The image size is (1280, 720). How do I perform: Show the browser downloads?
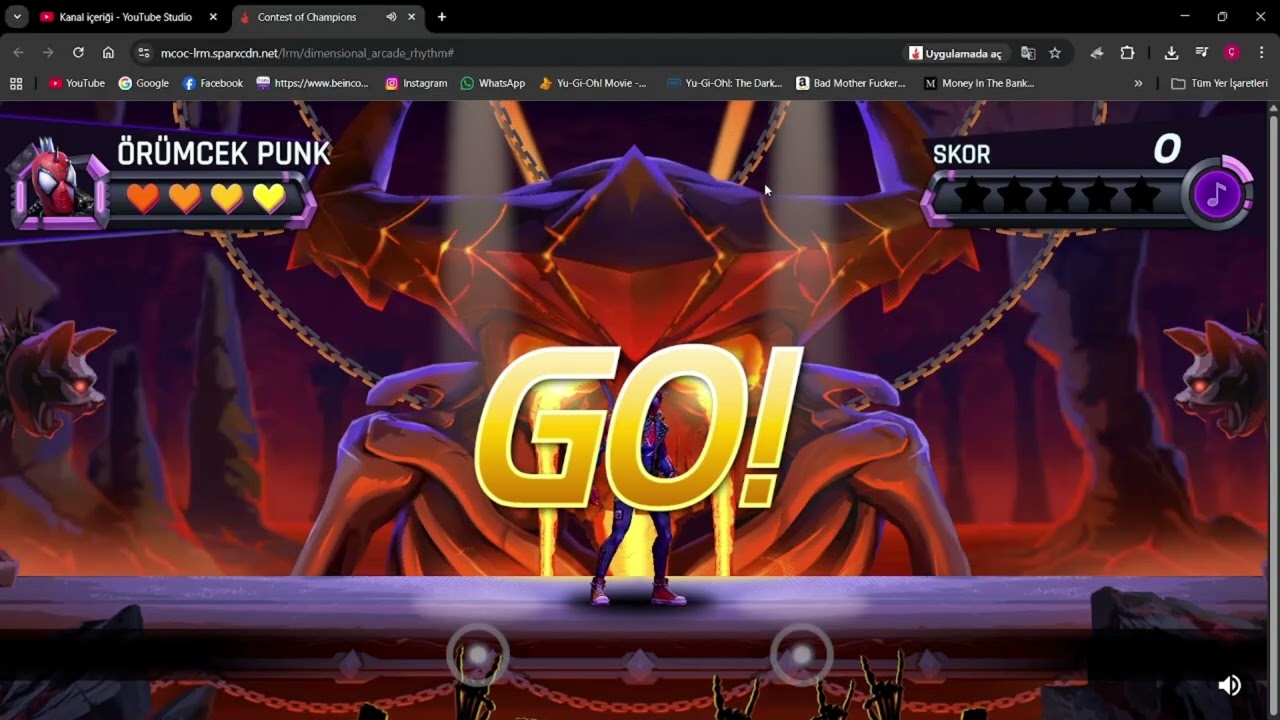1171,53
